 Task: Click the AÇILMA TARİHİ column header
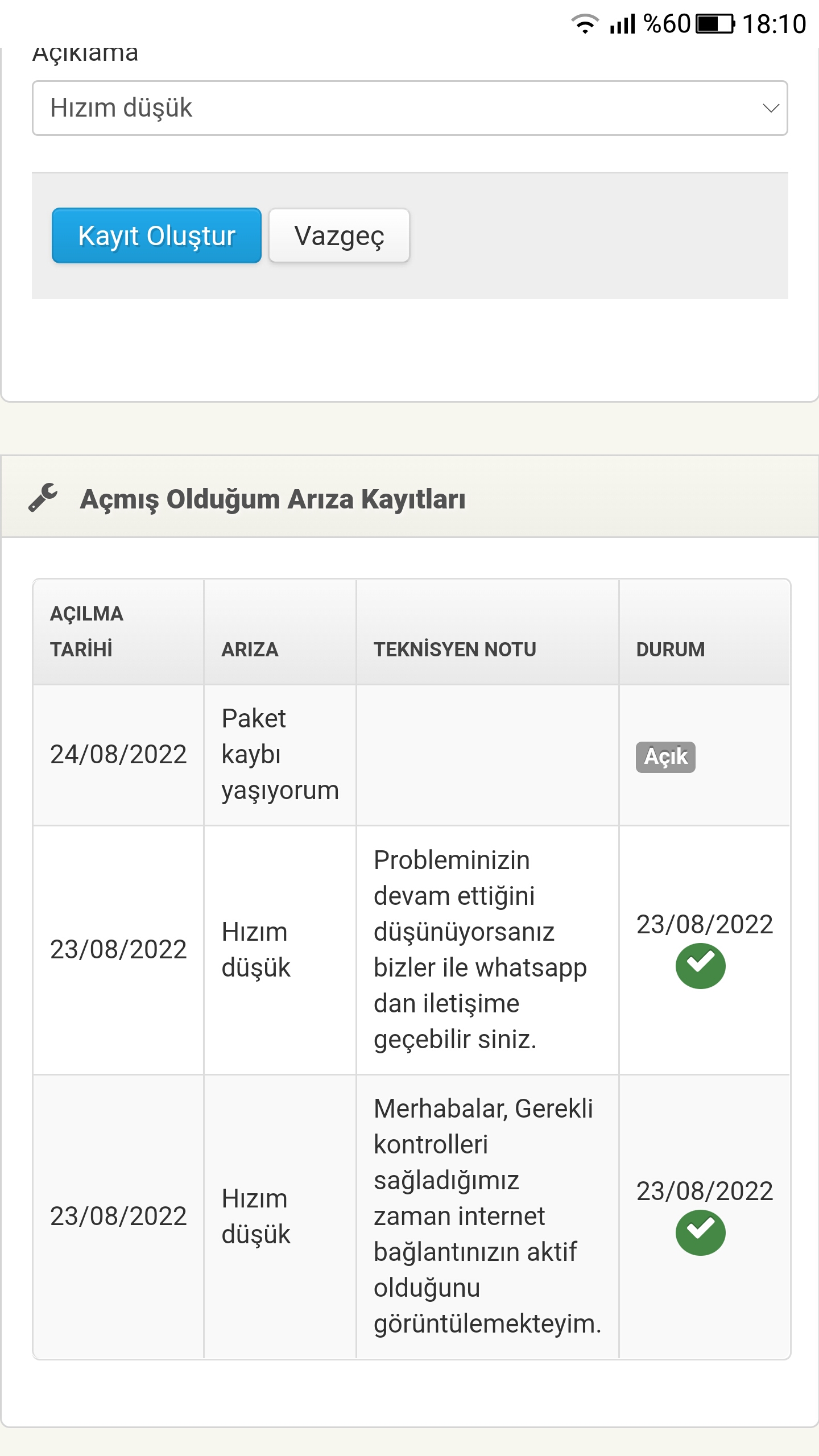point(86,631)
